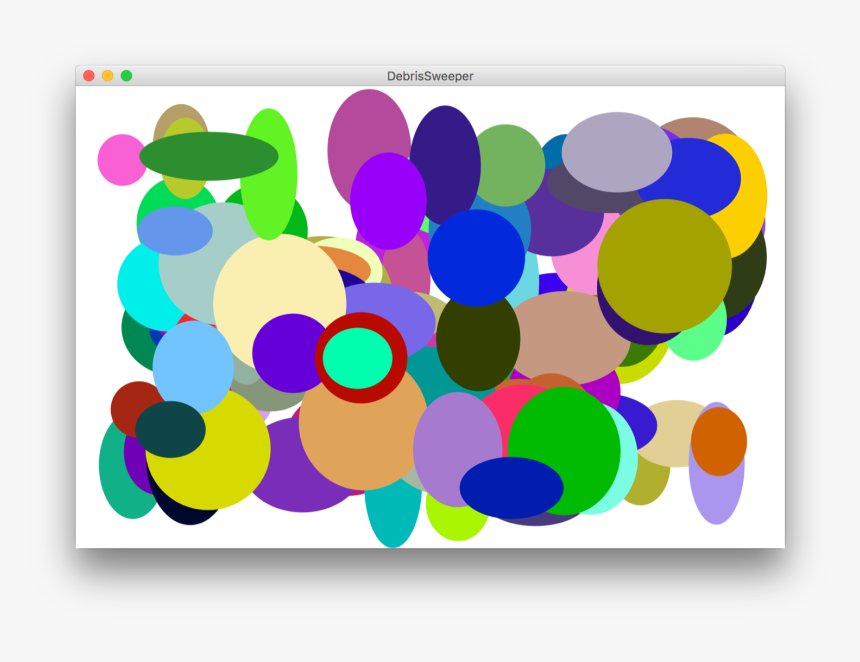The image size is (860, 662).
Task: Sweep the wide dark-green flat ellipse at top-left
Action: click(x=210, y=155)
